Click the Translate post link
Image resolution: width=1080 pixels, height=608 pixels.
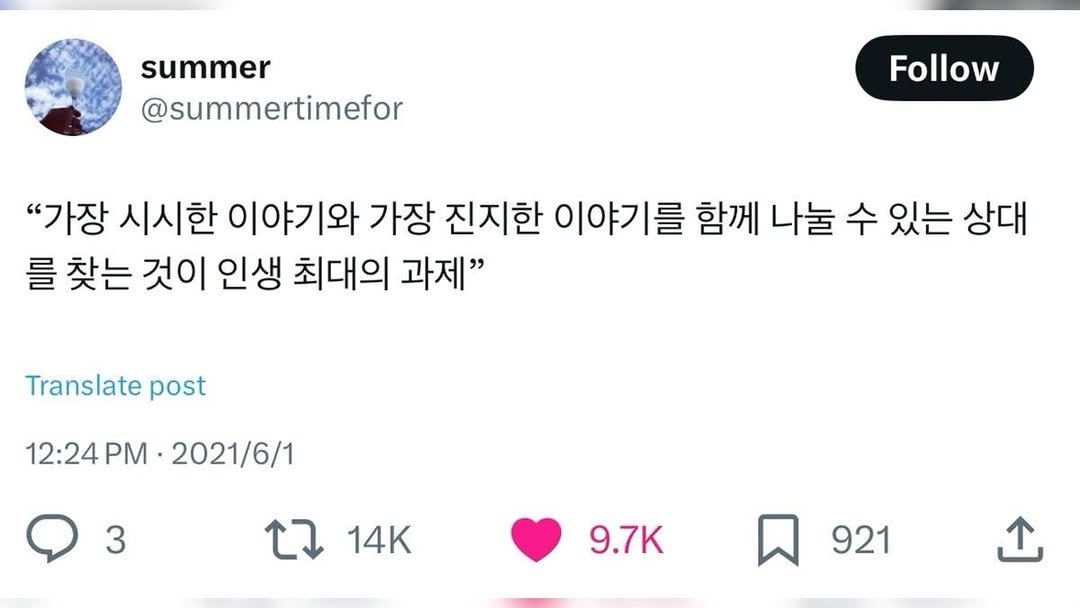coord(117,385)
